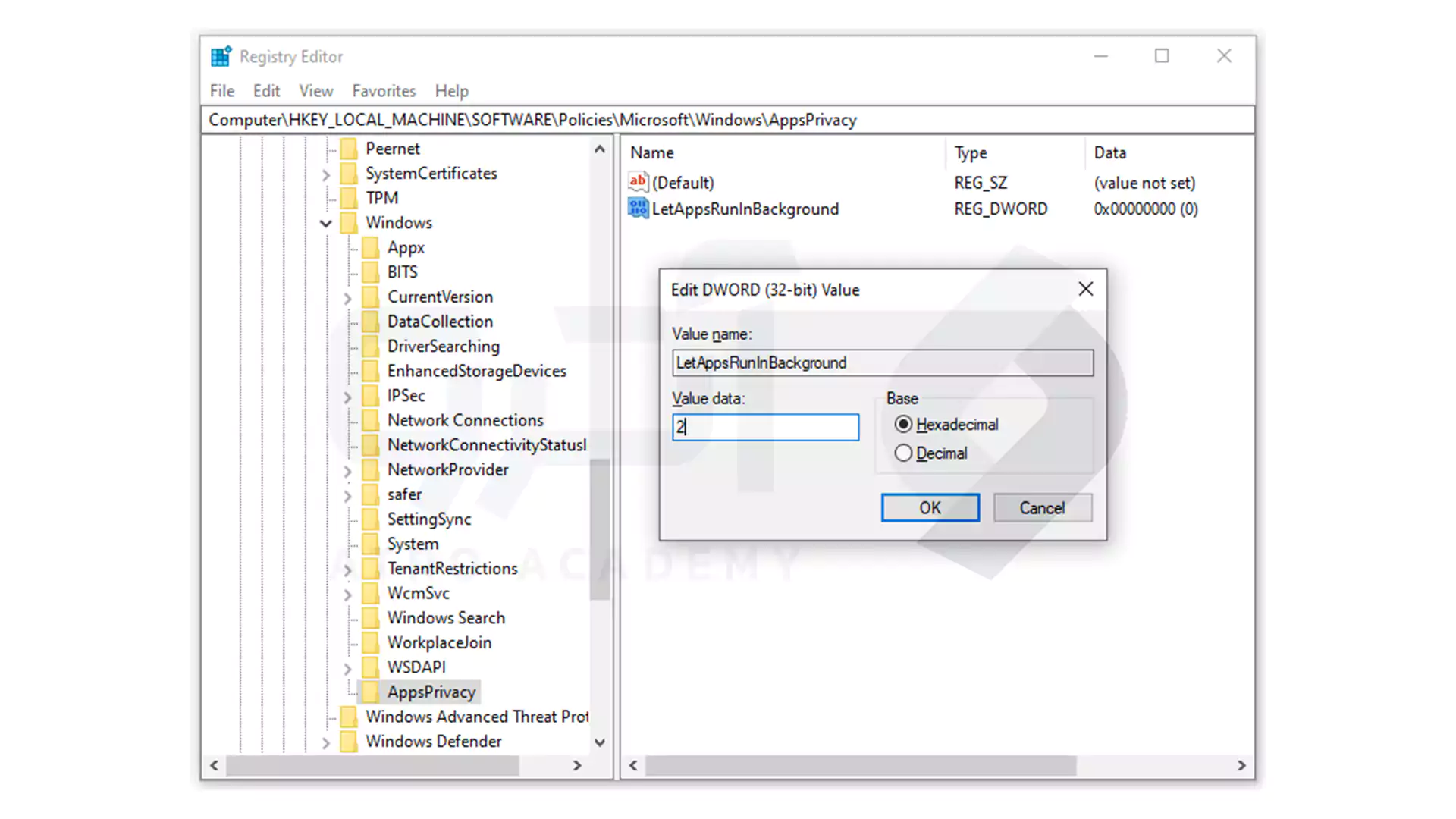Select the Windows Defender key label

click(x=433, y=741)
